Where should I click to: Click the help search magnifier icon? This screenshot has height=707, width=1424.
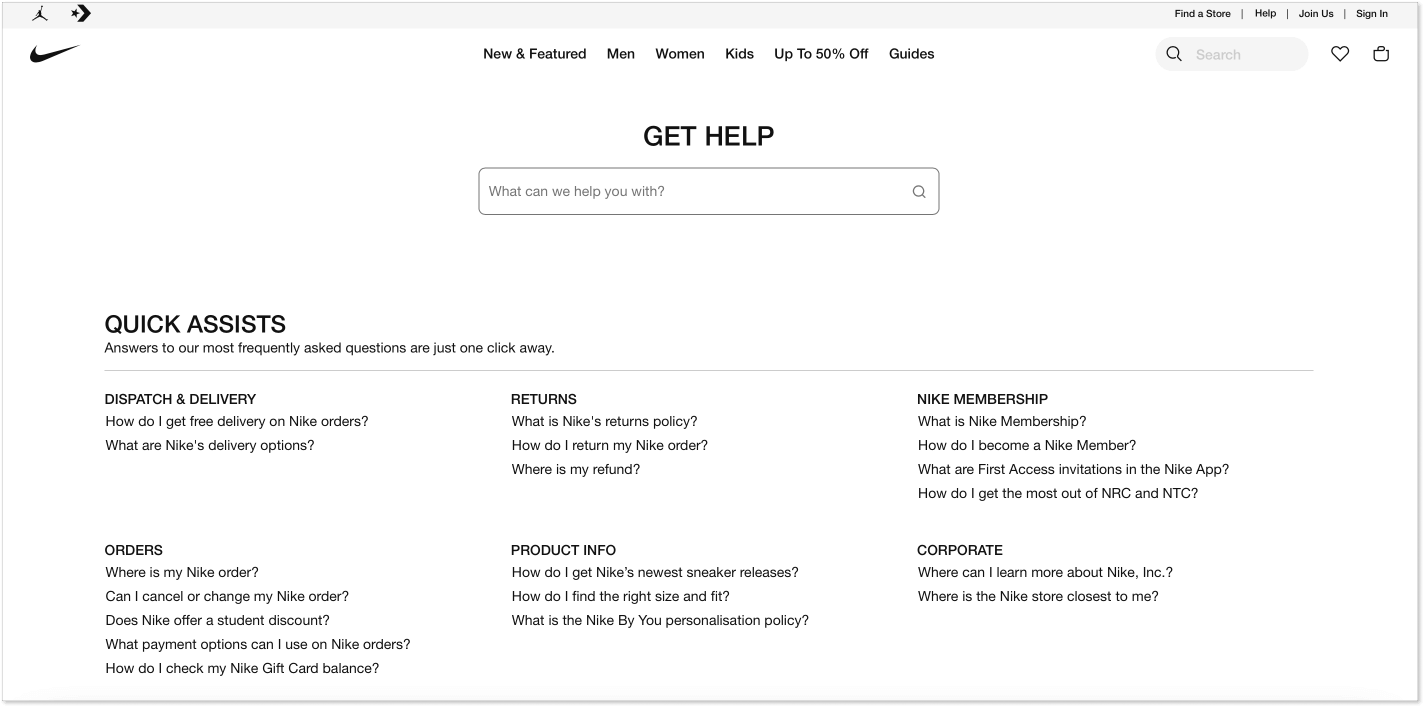919,192
